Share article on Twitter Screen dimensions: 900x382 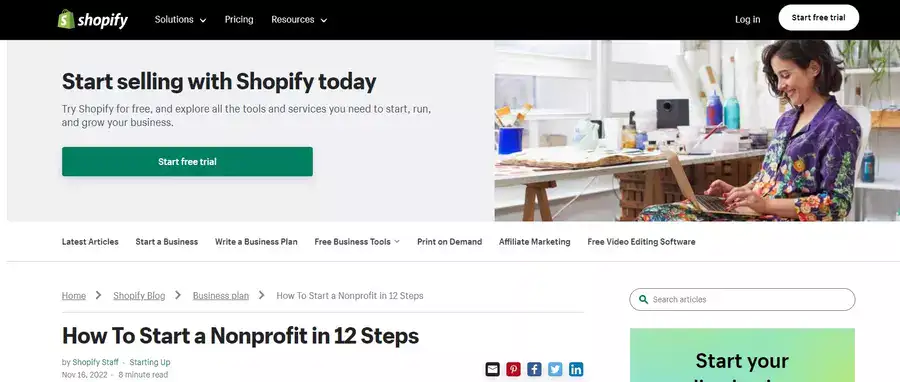pos(555,369)
